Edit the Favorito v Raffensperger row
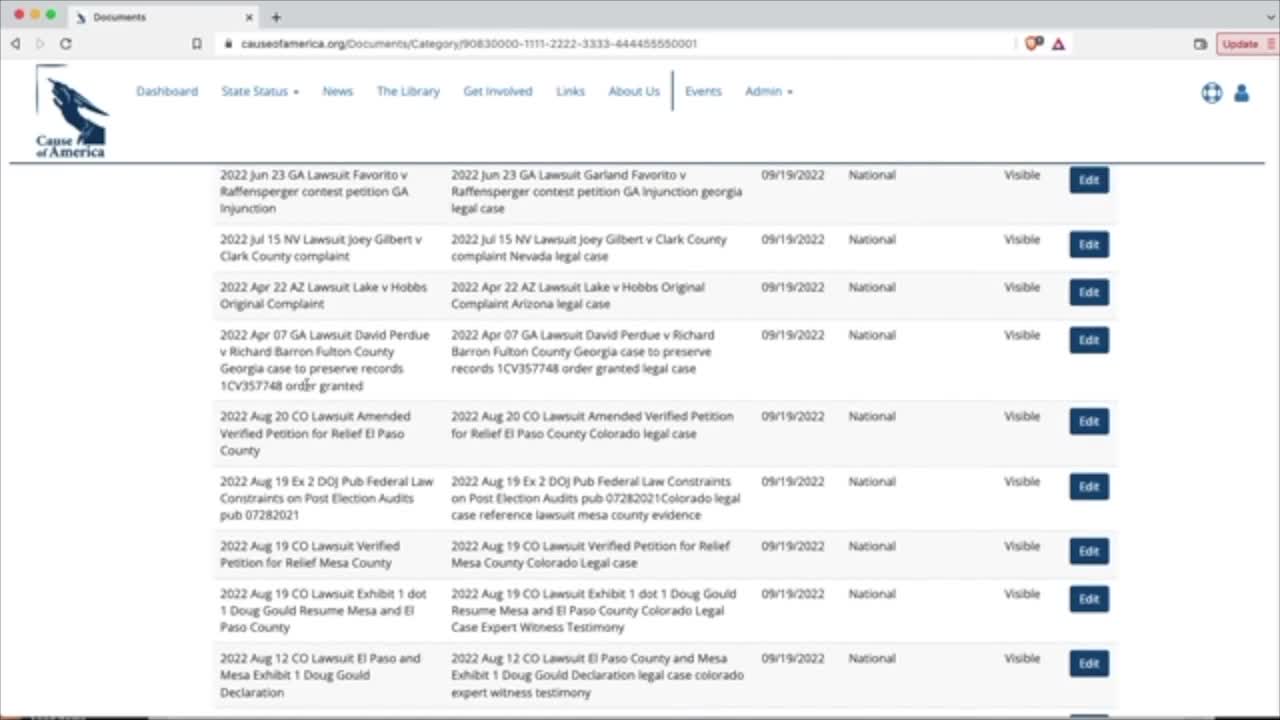The width and height of the screenshot is (1280, 720). 1089,180
